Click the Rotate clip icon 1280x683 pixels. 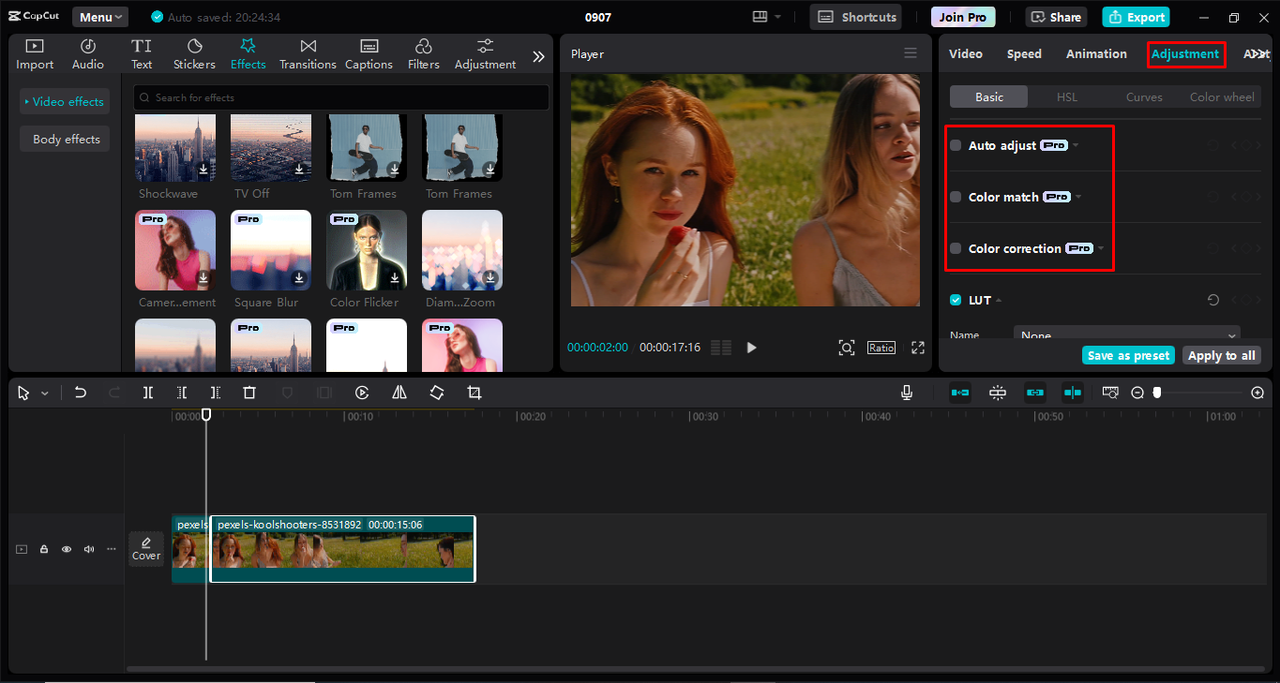[437, 393]
